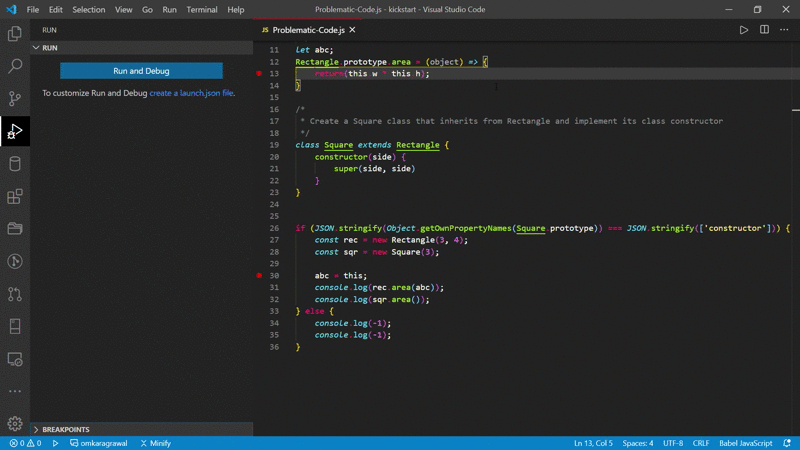Open the Go menu
Image resolution: width=800 pixels, height=450 pixels.
(147, 9)
